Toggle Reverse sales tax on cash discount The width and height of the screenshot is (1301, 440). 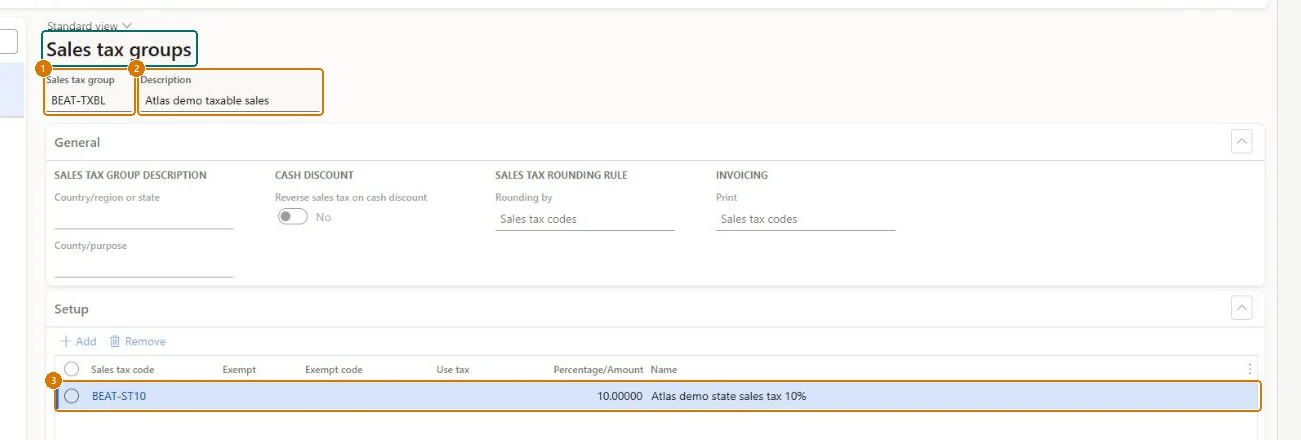coord(293,217)
